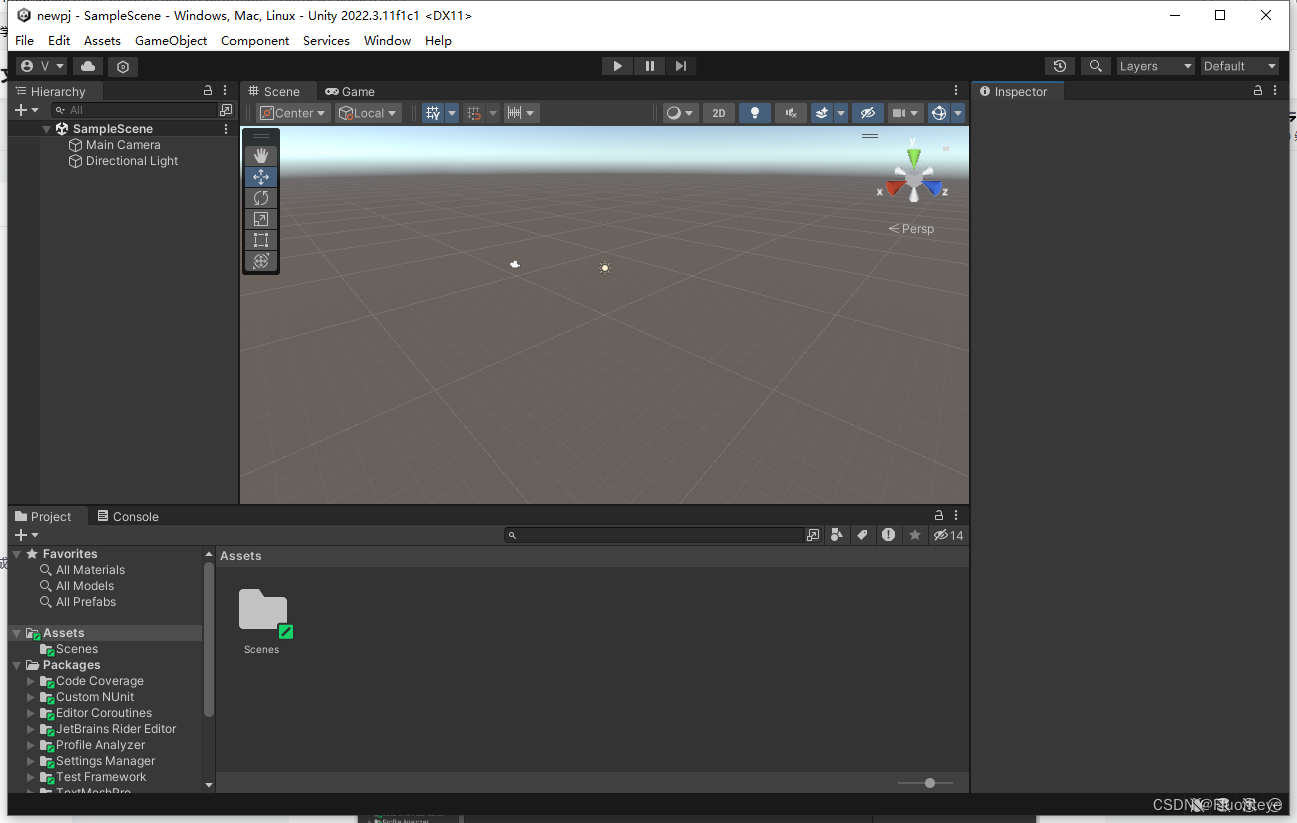1297x823 pixels.
Task: Open Unity cloud services icon
Action: click(88, 66)
